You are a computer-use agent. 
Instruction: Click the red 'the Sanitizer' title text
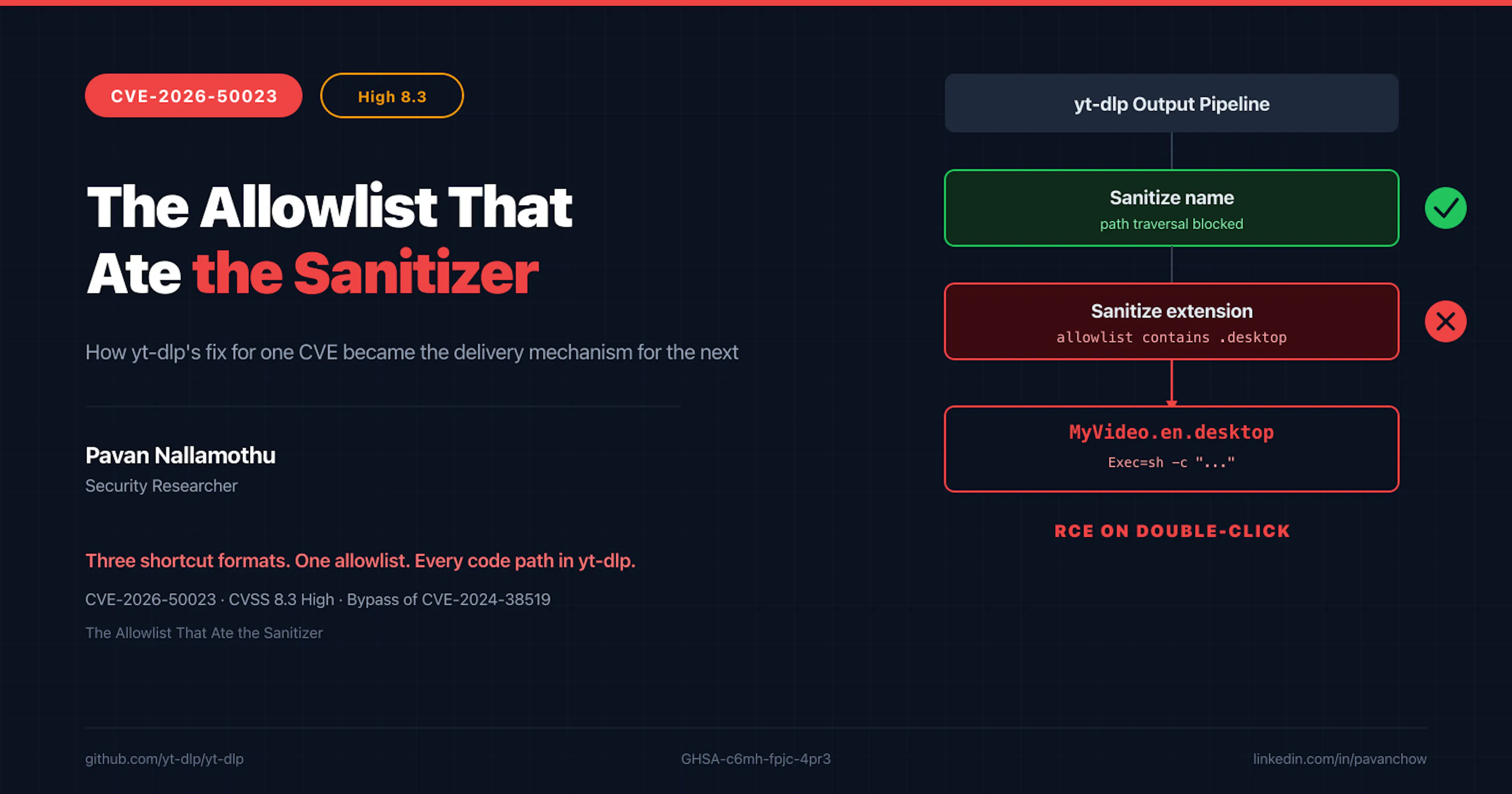[365, 273]
